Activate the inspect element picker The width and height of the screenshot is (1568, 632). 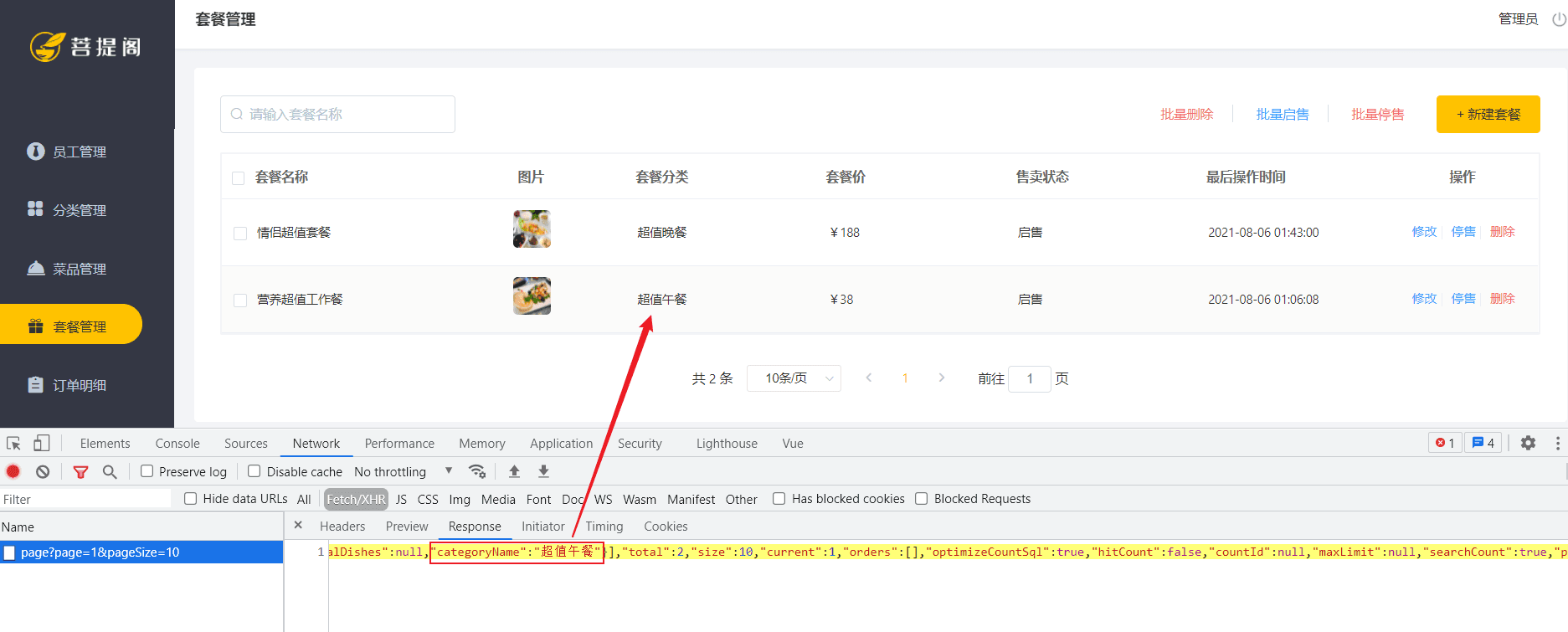click(x=13, y=443)
